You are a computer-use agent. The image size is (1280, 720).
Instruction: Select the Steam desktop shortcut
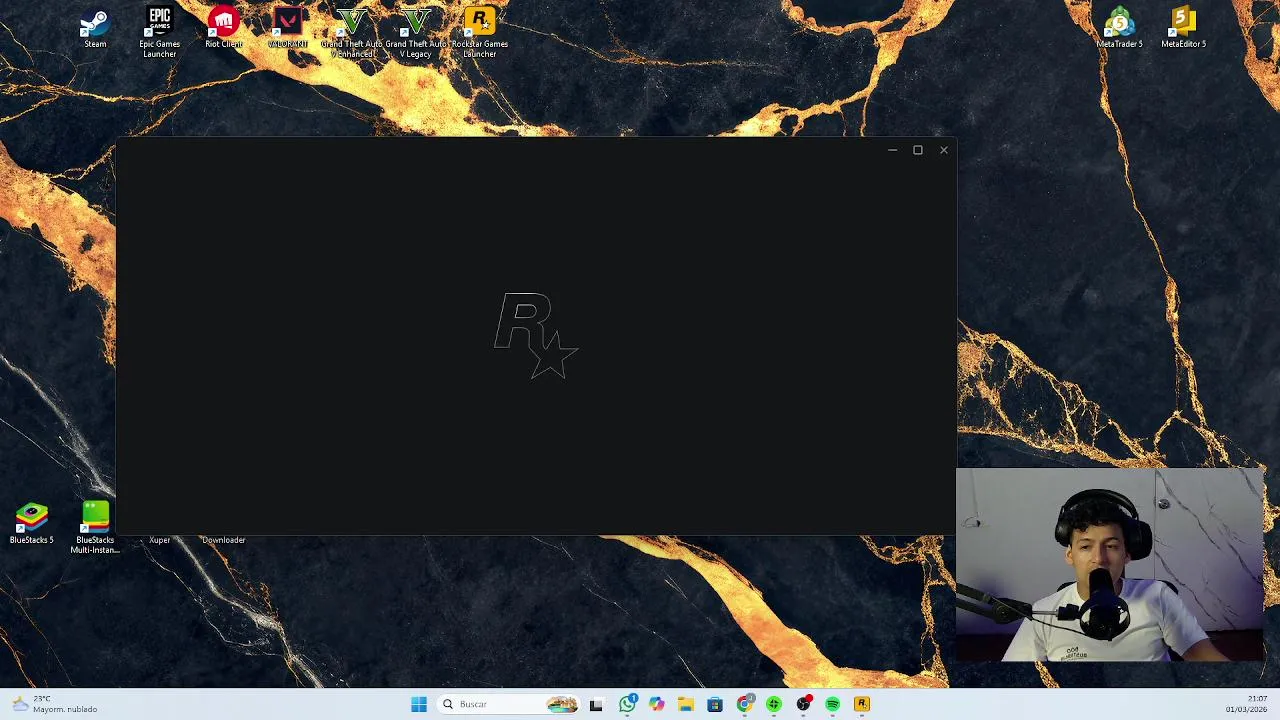click(x=95, y=28)
